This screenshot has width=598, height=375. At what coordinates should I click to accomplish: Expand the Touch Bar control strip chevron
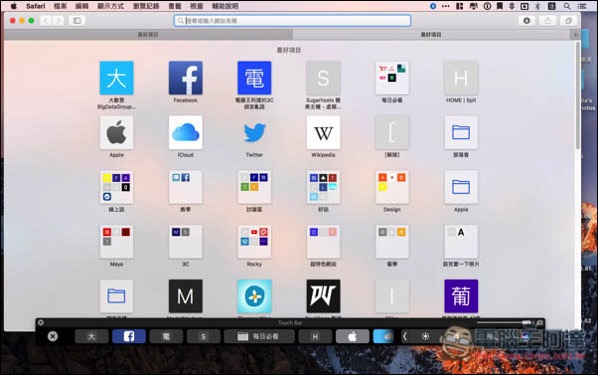coord(405,336)
